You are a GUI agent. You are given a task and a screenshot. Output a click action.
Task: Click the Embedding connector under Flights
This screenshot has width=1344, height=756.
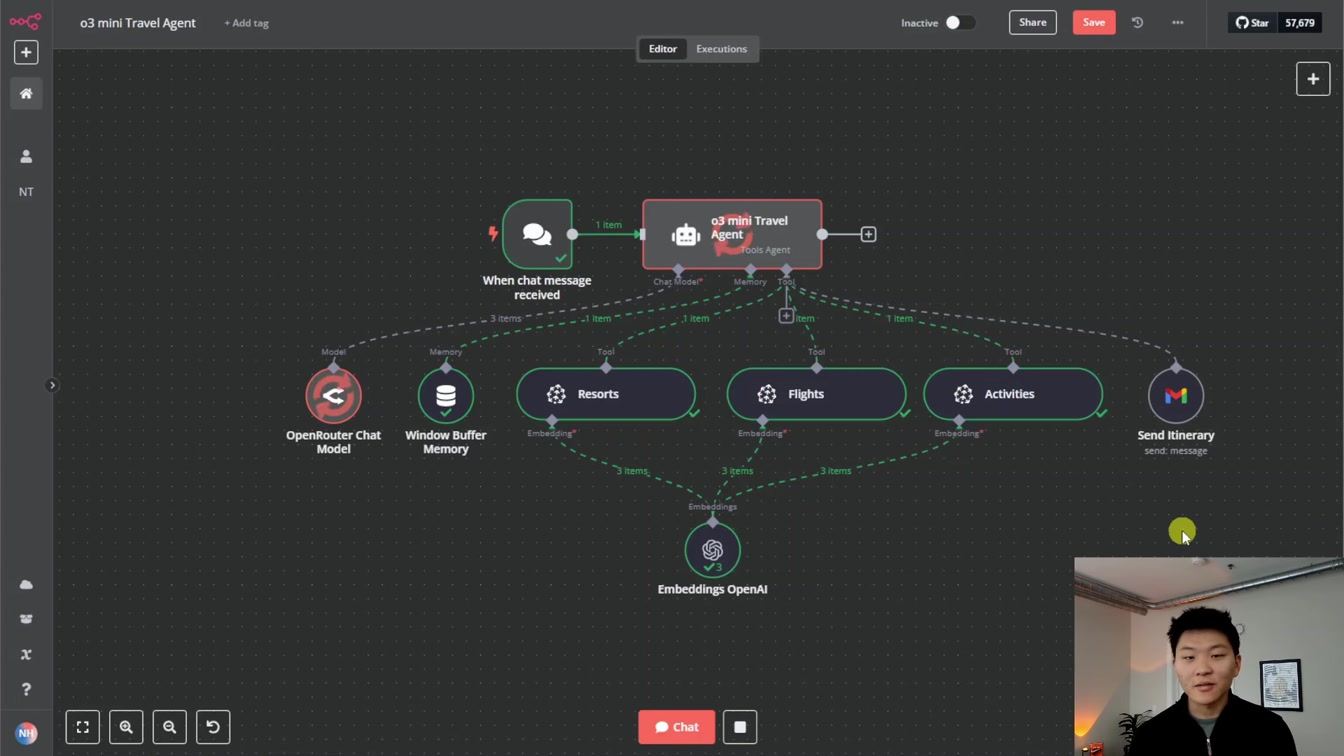pyautogui.click(x=762, y=421)
